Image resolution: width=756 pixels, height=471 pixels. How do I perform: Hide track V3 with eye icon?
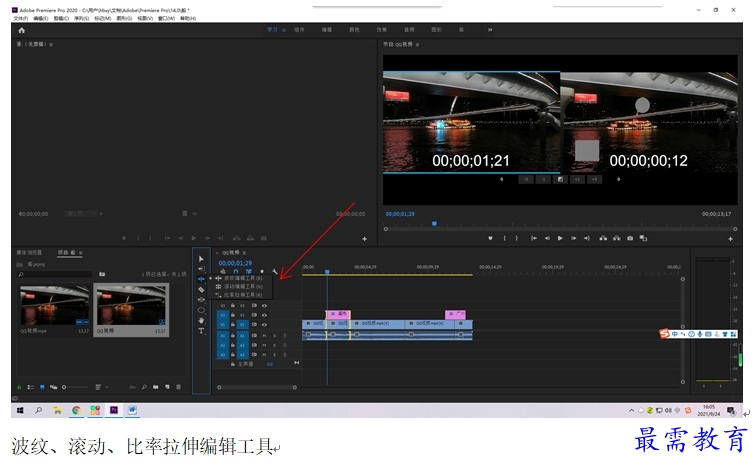point(264,305)
